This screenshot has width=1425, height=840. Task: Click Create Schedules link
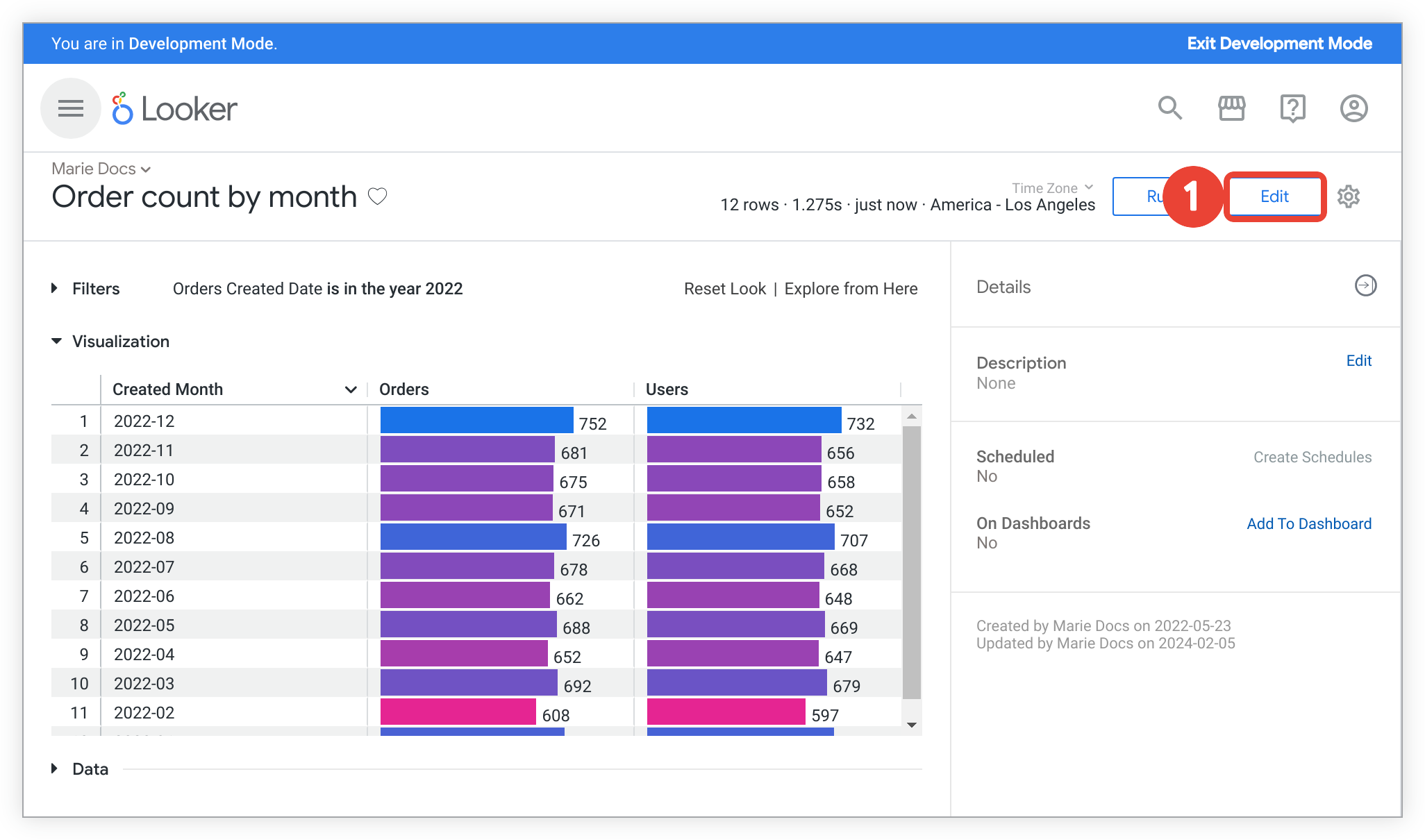point(1312,457)
